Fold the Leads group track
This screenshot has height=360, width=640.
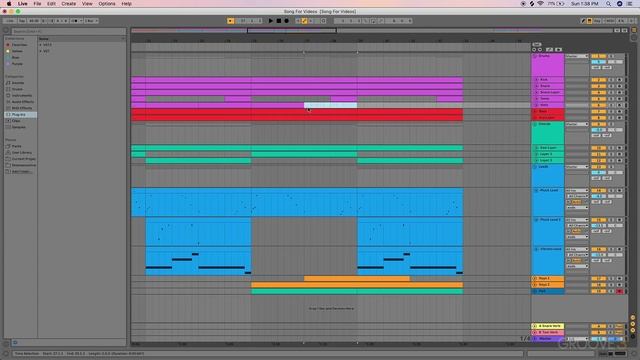click(x=535, y=167)
